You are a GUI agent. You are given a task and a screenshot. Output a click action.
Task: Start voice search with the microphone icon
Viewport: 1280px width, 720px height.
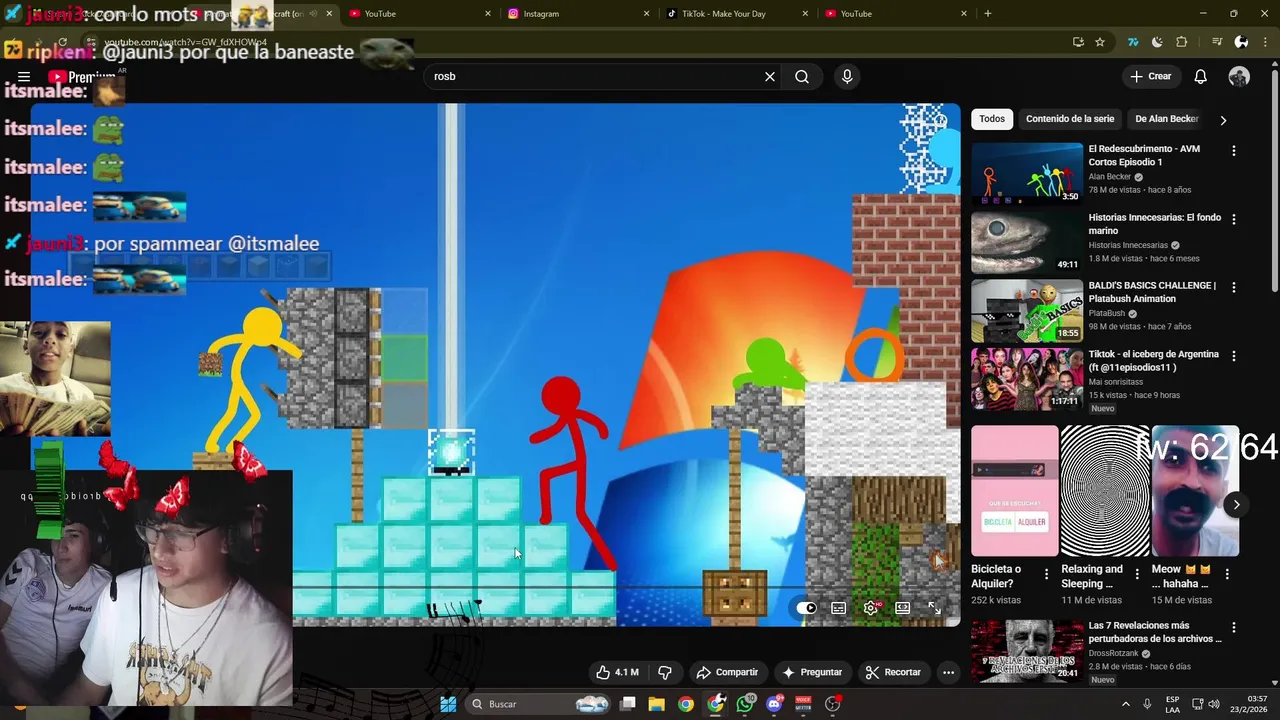pos(847,77)
